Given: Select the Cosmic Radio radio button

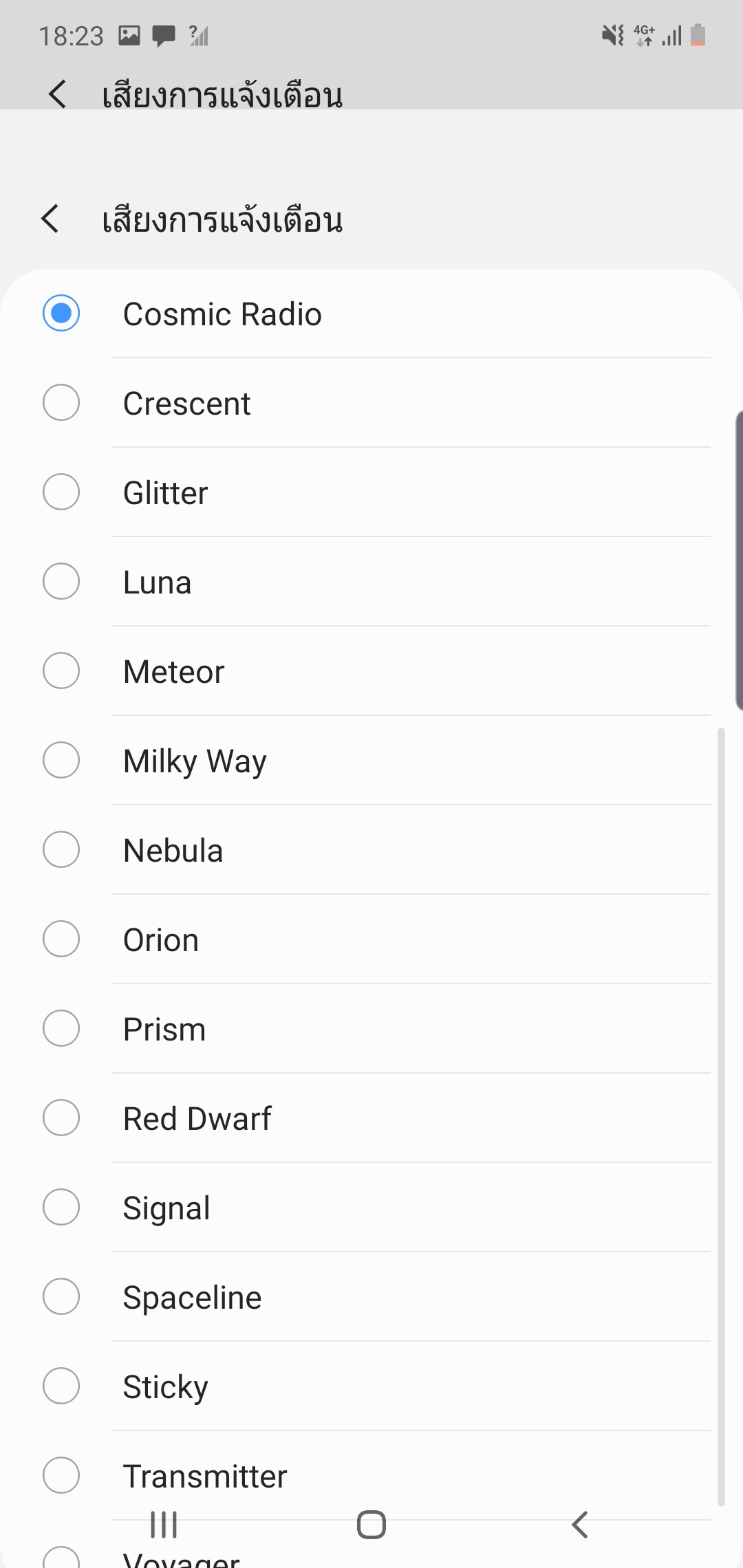Looking at the screenshot, I should pos(61,314).
